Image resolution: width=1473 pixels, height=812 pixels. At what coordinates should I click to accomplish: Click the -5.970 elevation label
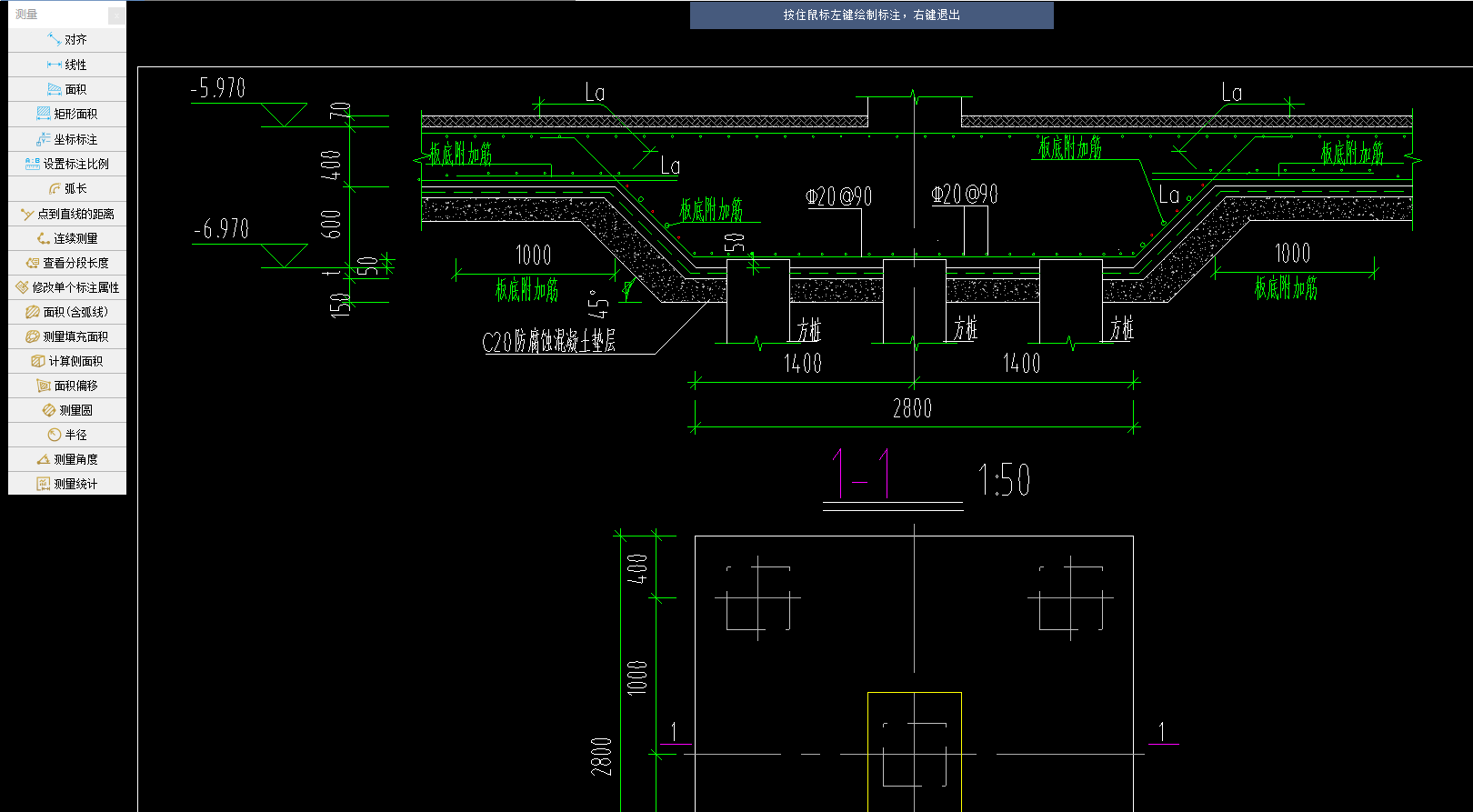point(217,88)
